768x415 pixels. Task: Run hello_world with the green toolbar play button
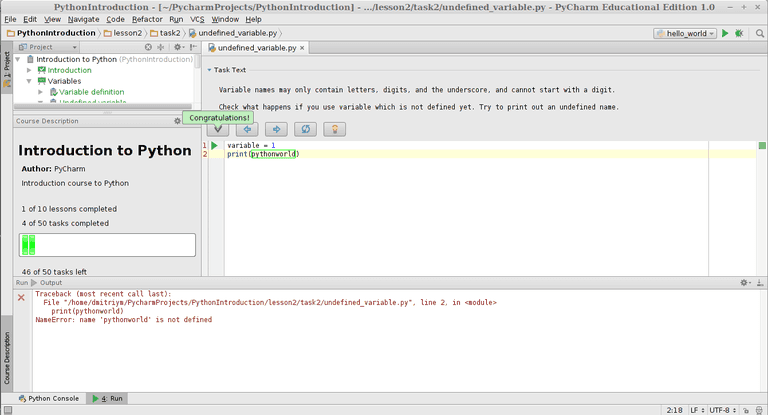pos(725,33)
